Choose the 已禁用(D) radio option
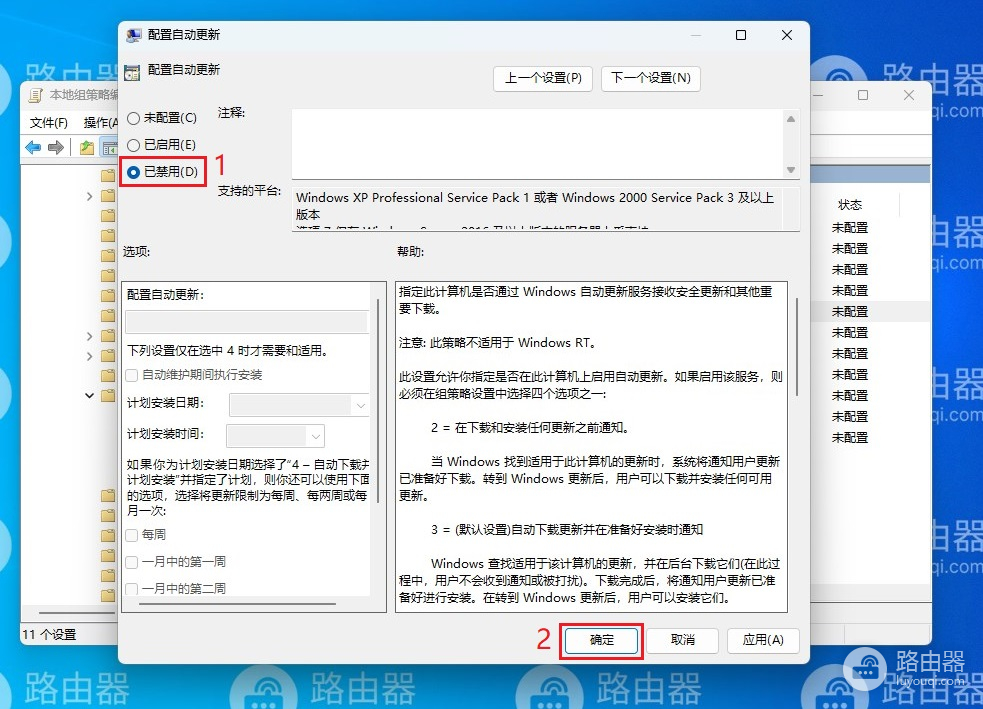 coord(134,172)
